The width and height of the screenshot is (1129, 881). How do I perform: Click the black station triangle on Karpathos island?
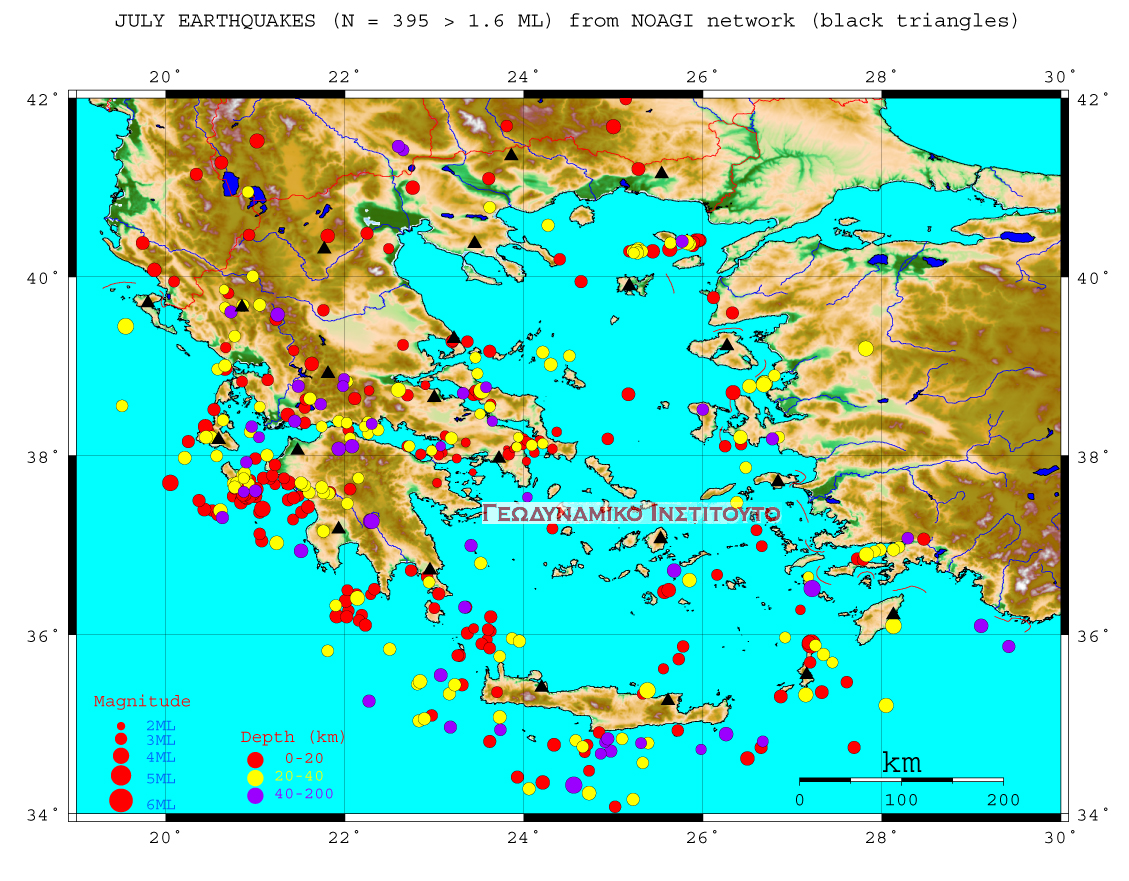[x=806, y=674]
